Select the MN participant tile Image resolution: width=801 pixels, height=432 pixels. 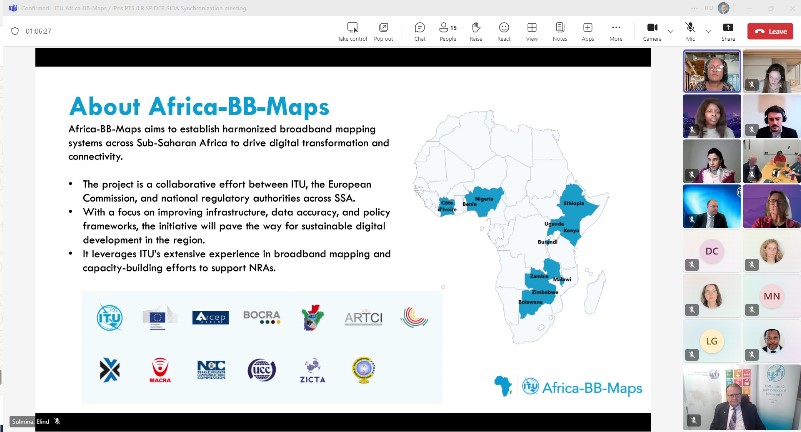[x=772, y=296]
